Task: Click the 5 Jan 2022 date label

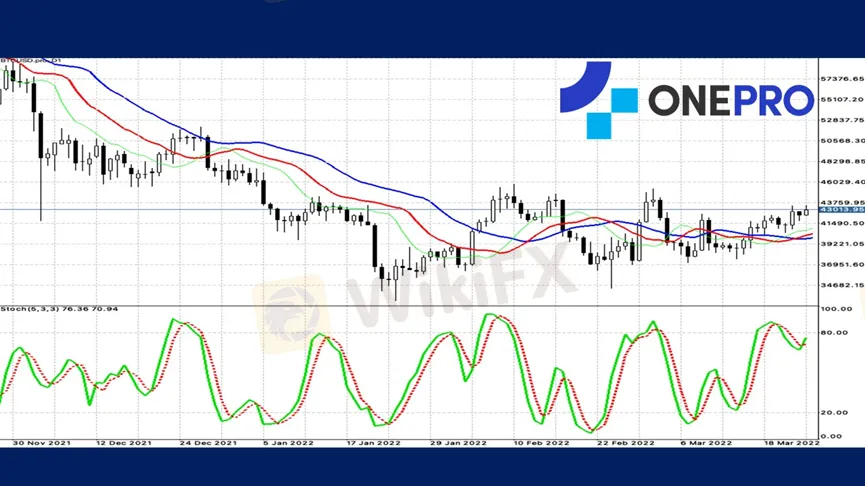Action: click(x=290, y=442)
